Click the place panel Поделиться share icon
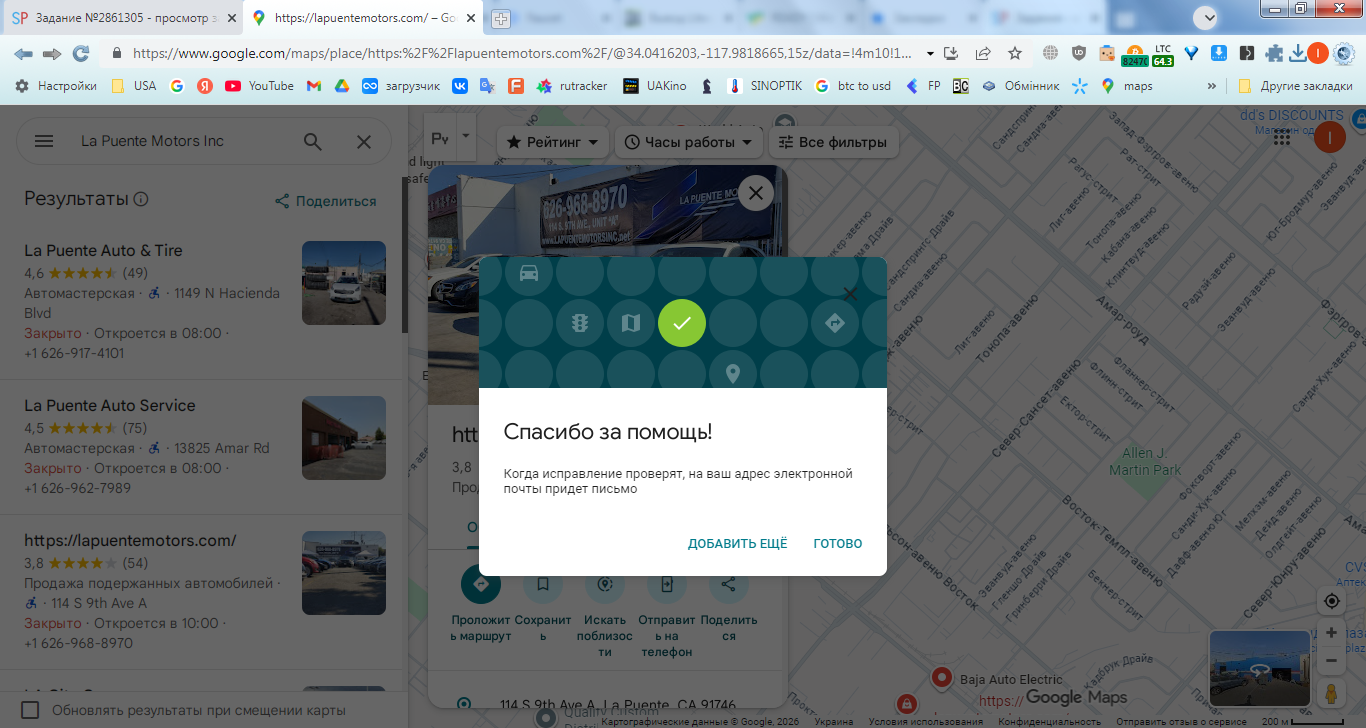 coord(729,585)
